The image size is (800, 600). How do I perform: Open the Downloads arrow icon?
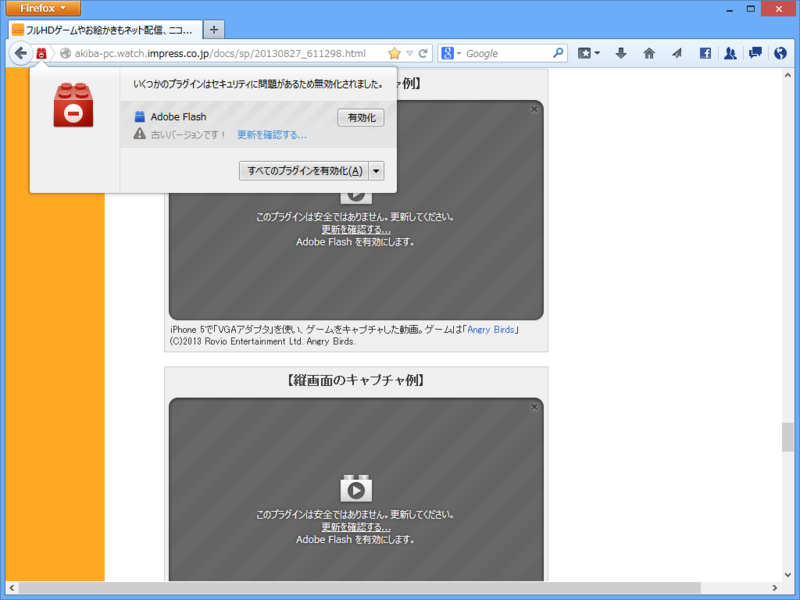point(621,53)
